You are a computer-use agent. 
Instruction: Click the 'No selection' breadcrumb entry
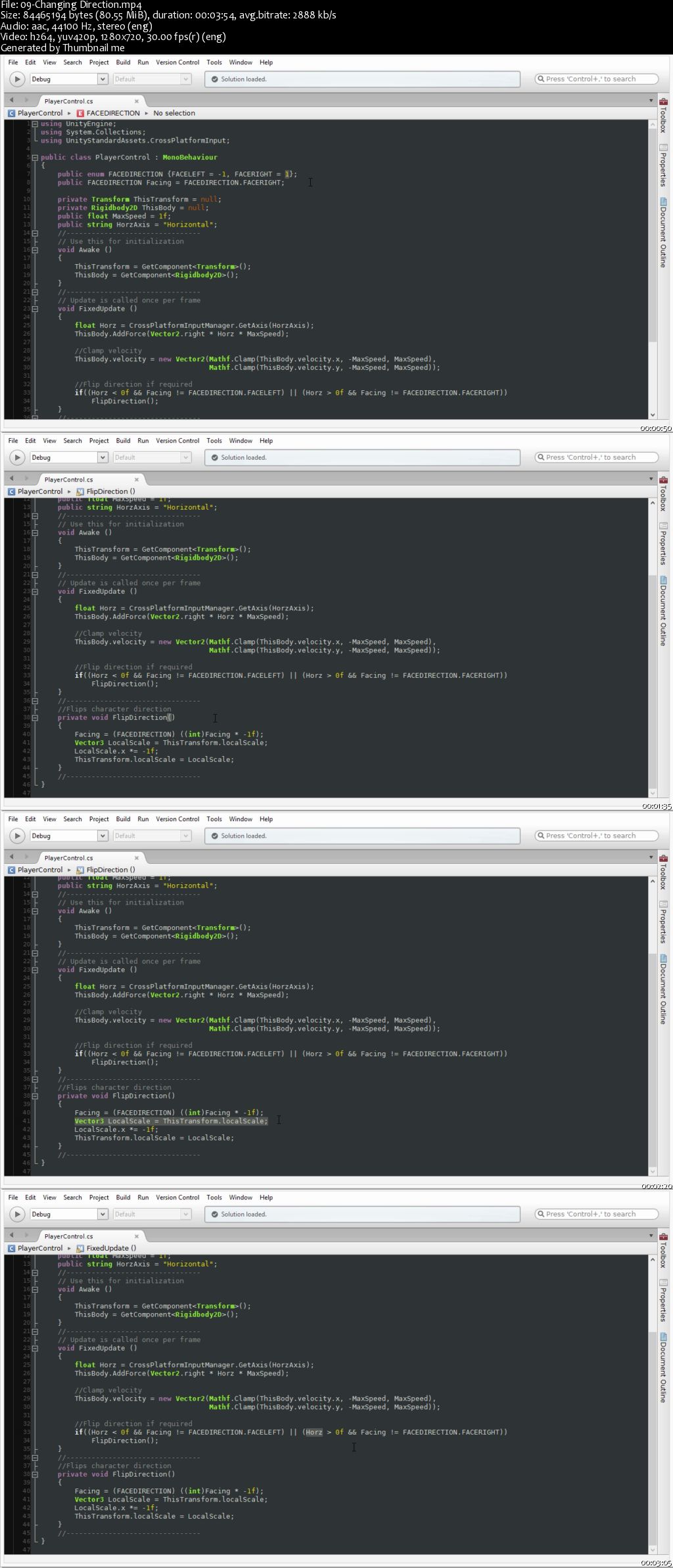(x=174, y=114)
